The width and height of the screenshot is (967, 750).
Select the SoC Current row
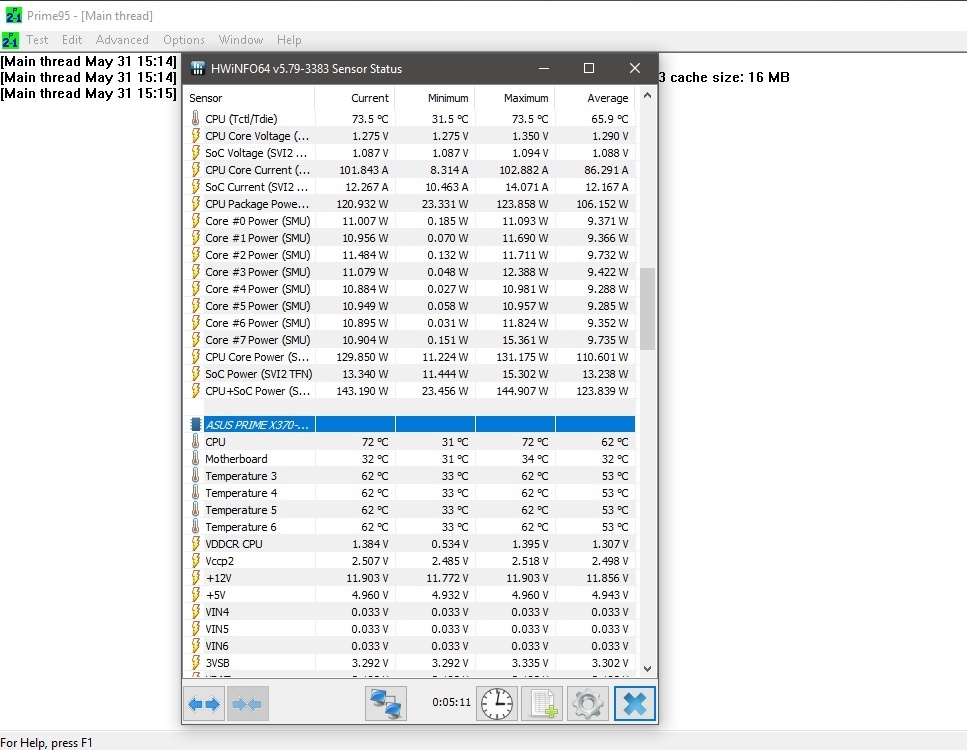point(409,187)
